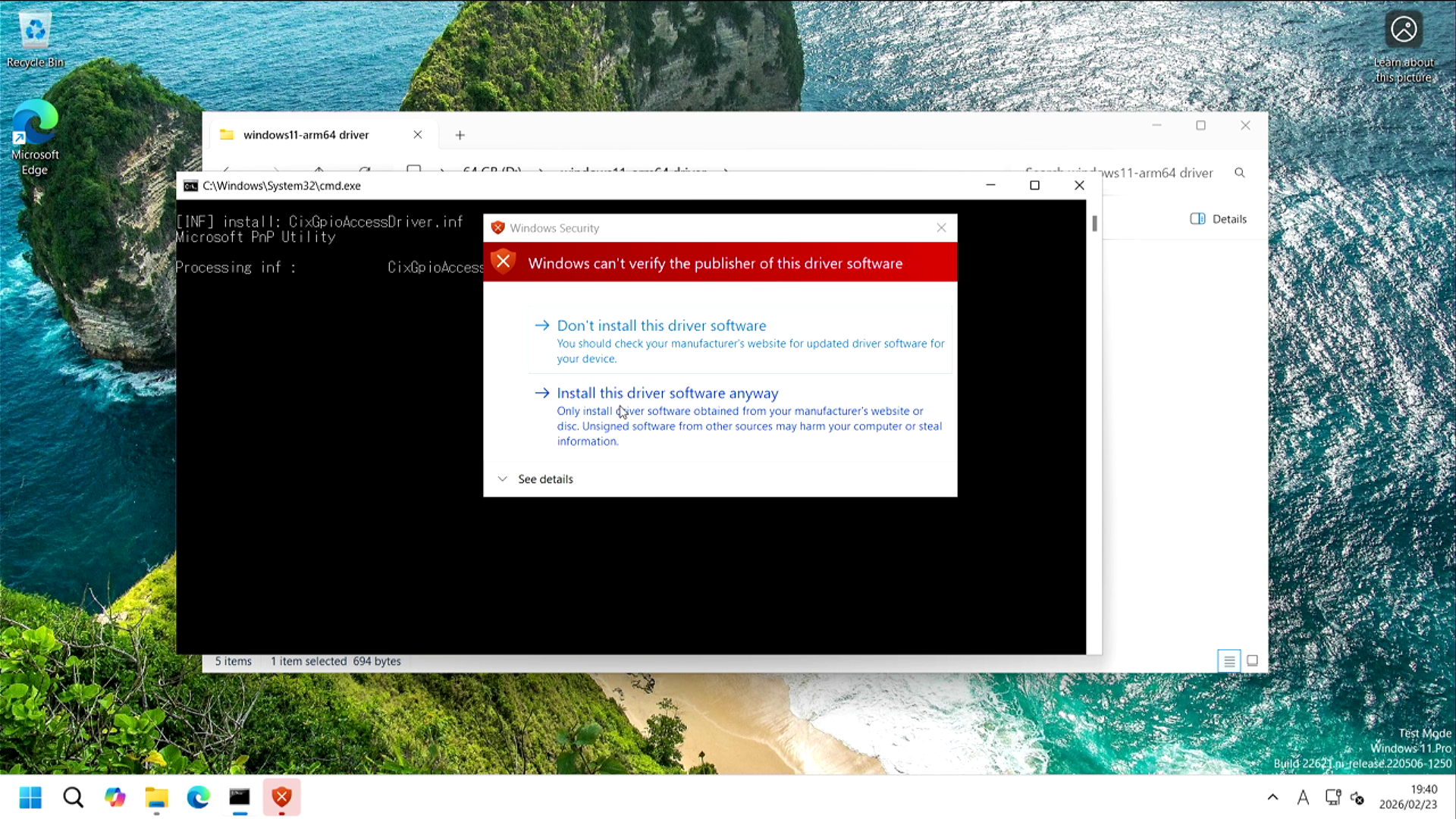Open the Windows Start menu
This screenshot has height=819, width=1456.
30,797
